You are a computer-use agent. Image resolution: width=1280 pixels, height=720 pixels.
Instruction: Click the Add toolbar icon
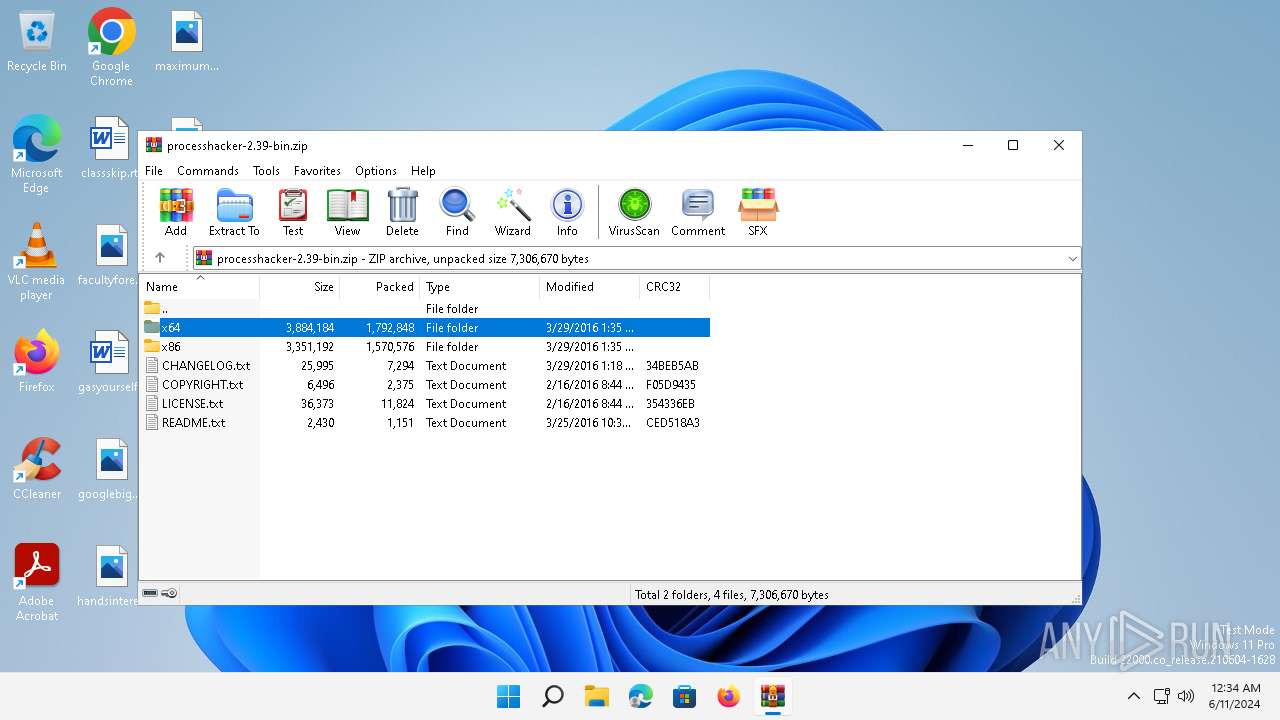coord(176,212)
